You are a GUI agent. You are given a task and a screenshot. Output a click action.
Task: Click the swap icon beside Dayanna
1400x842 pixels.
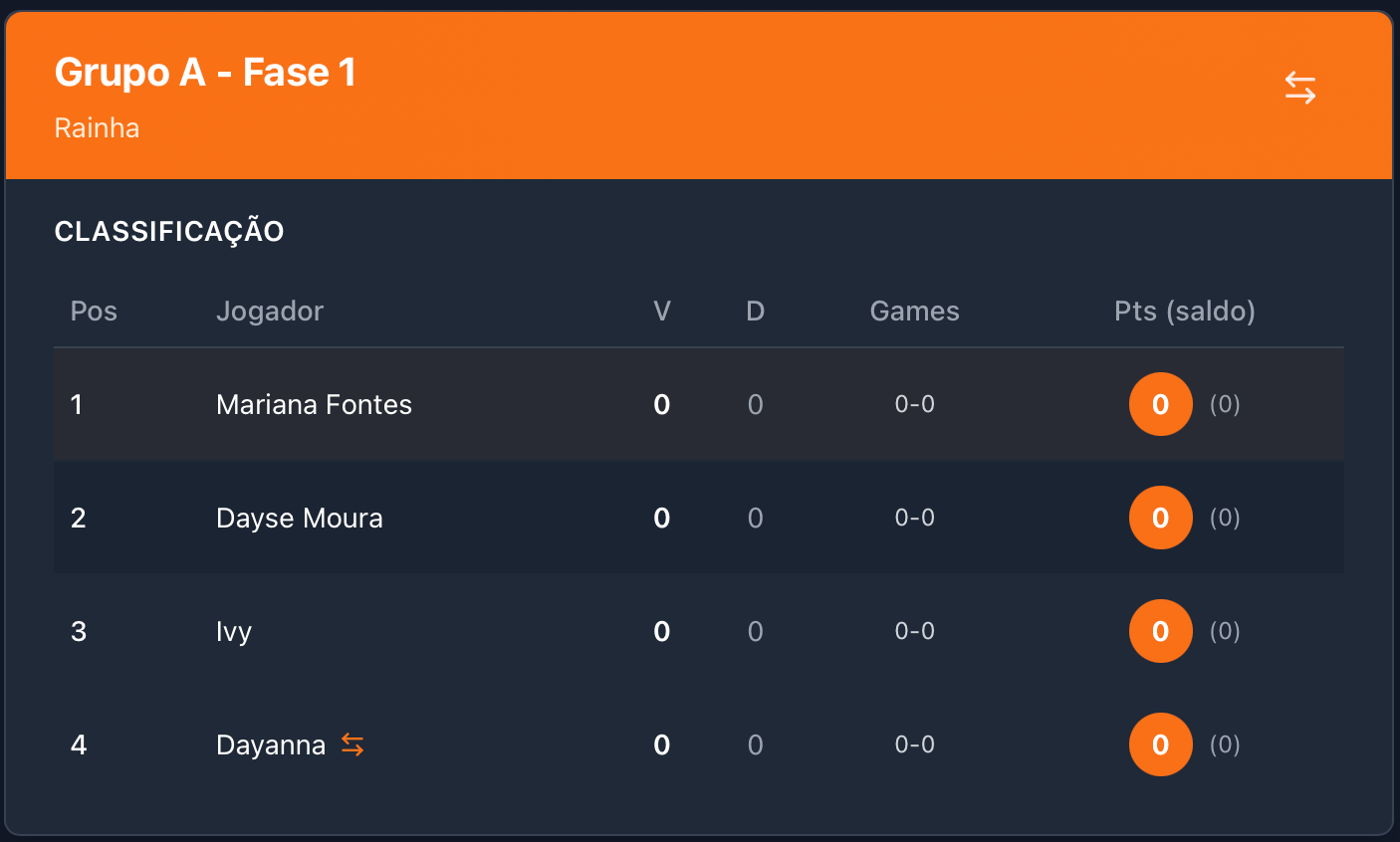(352, 744)
